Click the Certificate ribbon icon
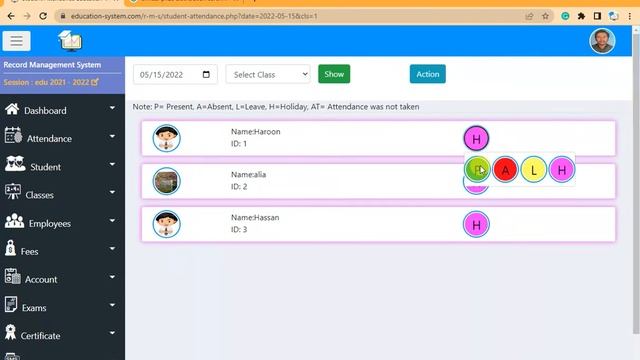Screen dimensions: 640x360 click(11, 332)
